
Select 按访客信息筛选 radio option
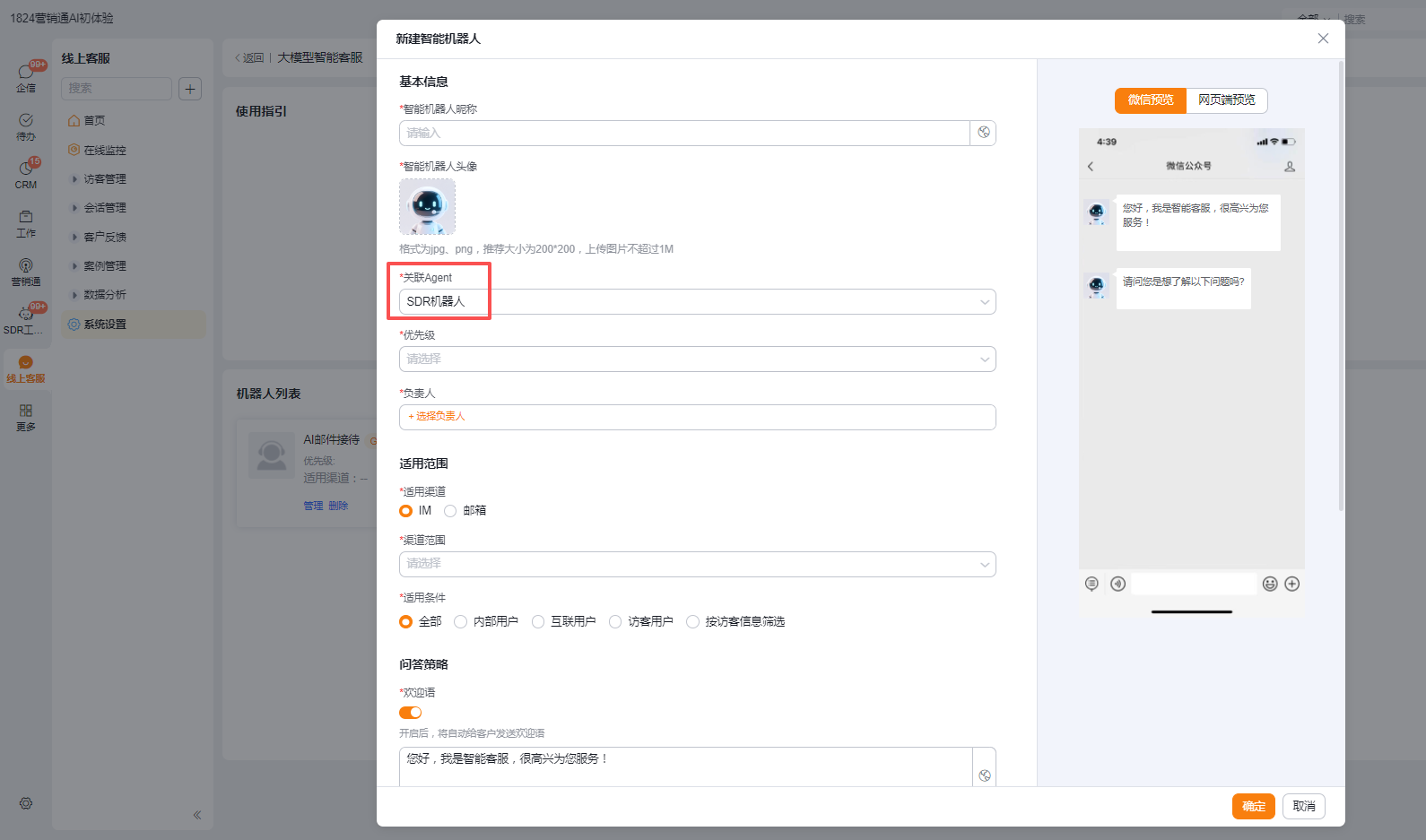(692, 622)
